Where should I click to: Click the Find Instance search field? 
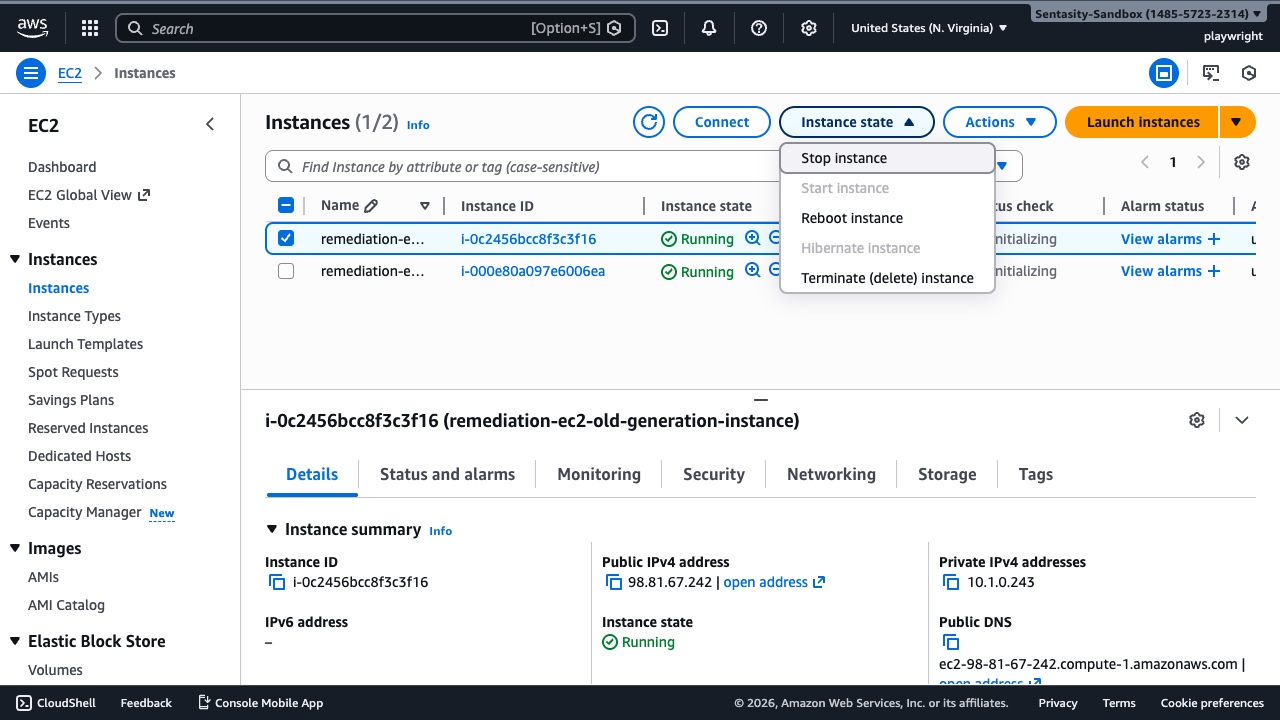(x=450, y=166)
